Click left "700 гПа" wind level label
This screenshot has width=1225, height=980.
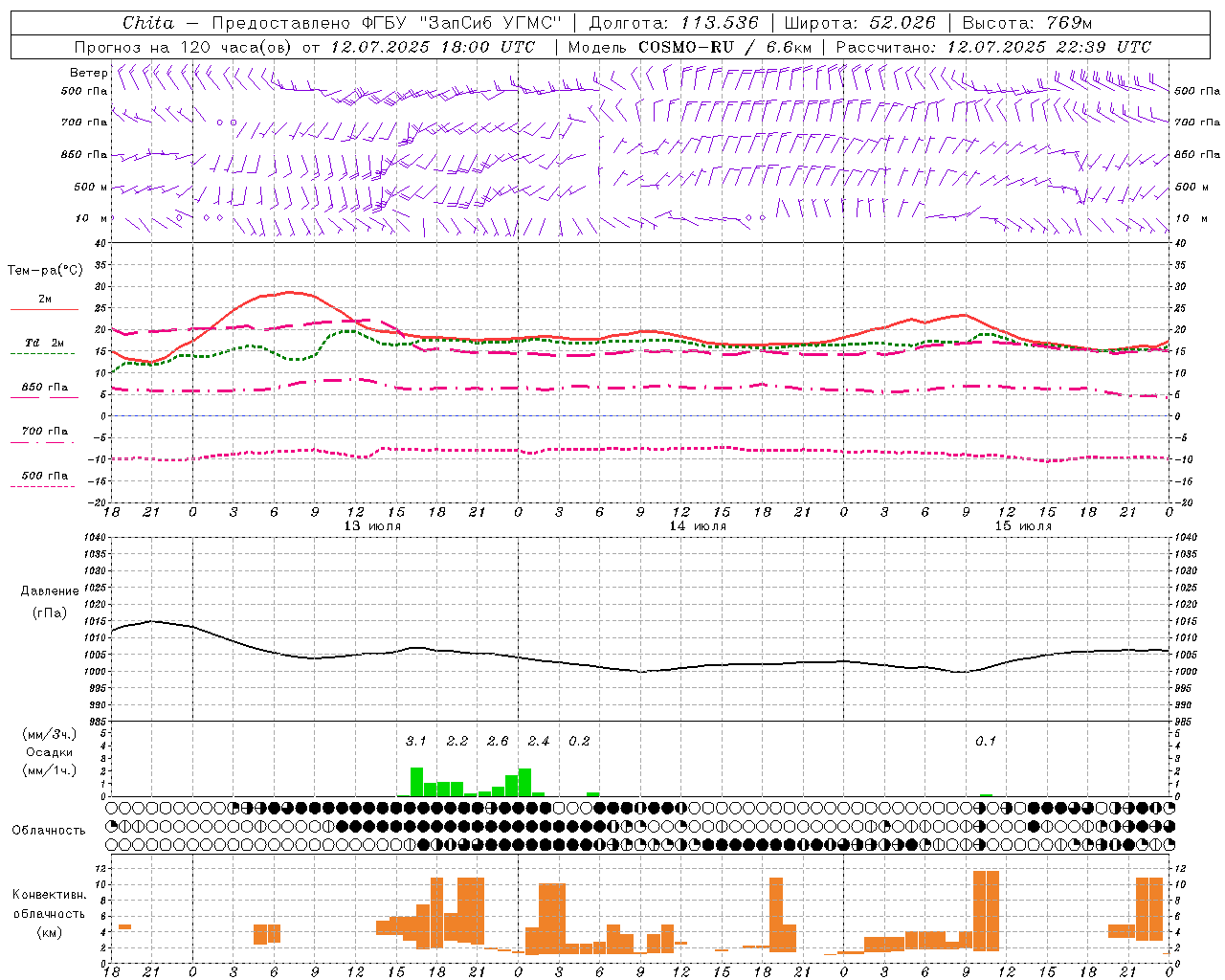pyautogui.click(x=84, y=122)
